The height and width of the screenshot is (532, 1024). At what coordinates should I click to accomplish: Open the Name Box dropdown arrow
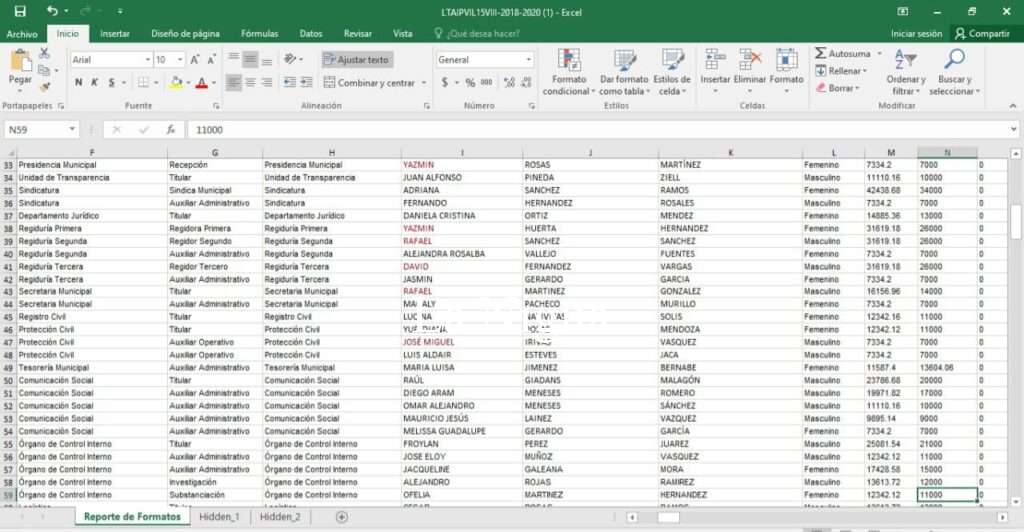(72, 130)
